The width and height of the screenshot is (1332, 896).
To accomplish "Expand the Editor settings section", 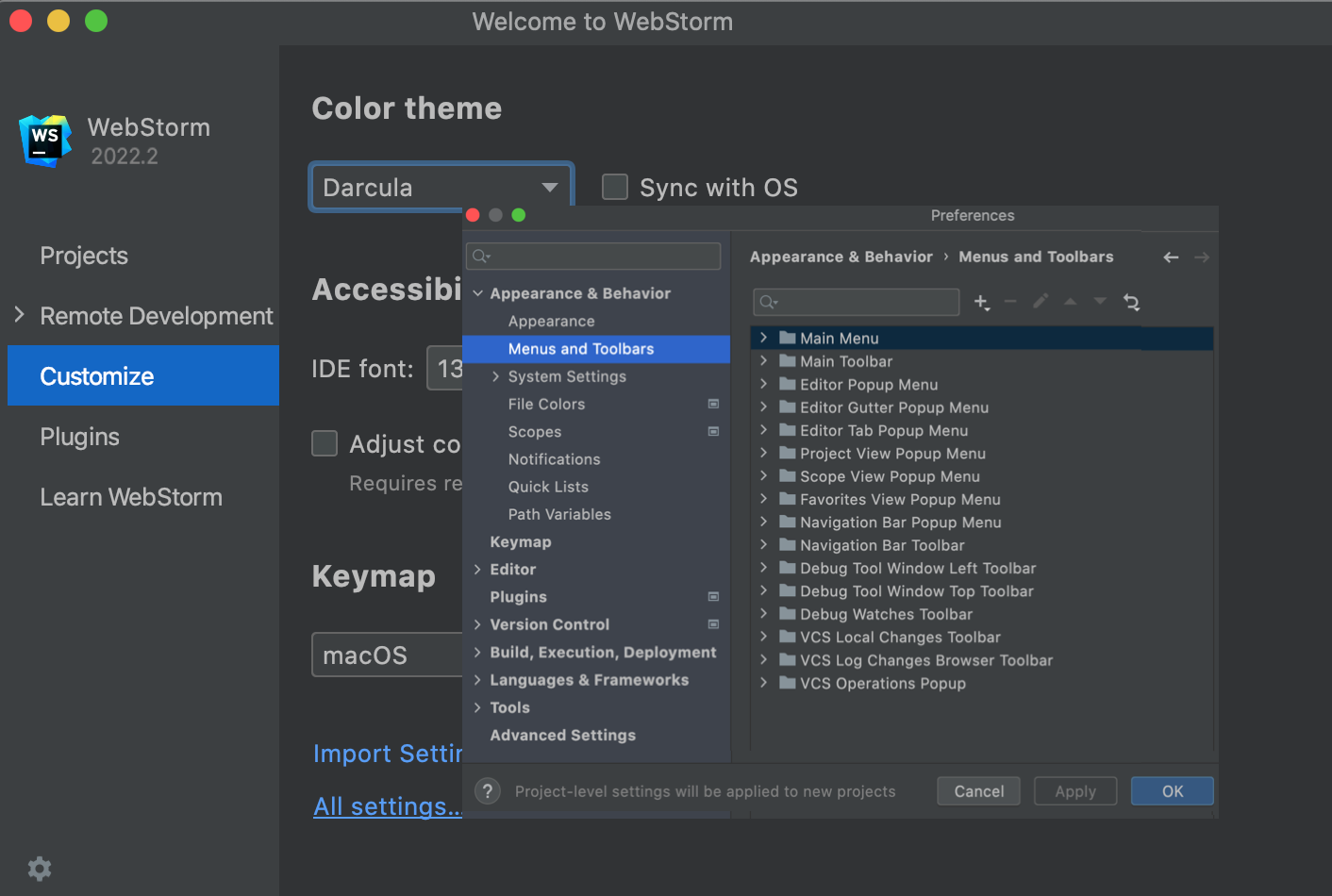I will pyautogui.click(x=478, y=570).
